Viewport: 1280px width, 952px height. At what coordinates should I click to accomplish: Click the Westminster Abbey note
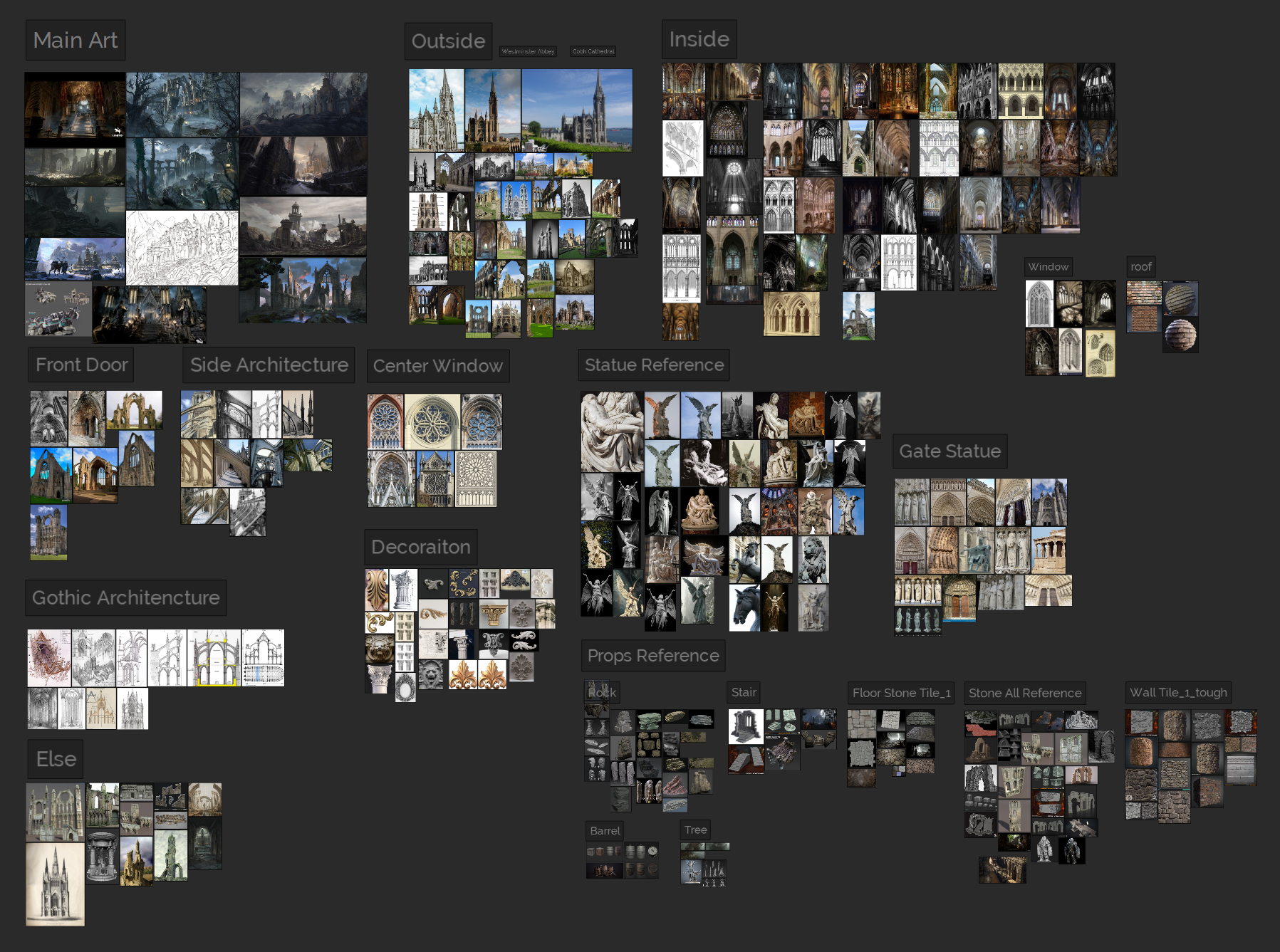pyautogui.click(x=528, y=51)
